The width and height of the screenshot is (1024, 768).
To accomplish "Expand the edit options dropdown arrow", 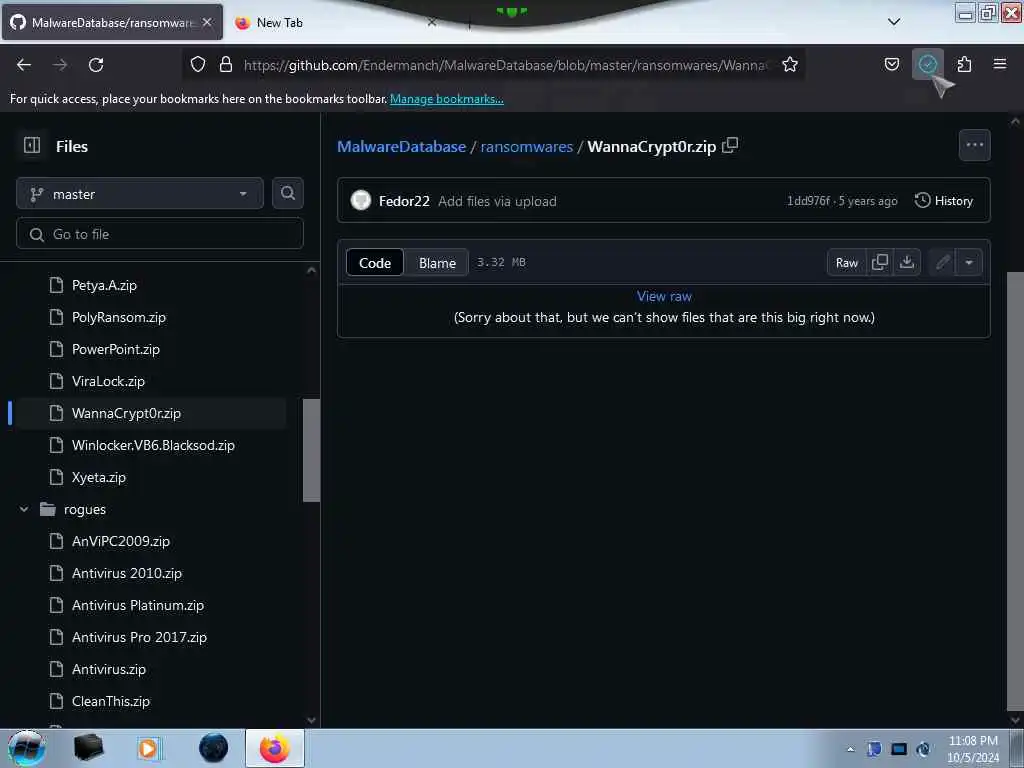I will coord(969,262).
